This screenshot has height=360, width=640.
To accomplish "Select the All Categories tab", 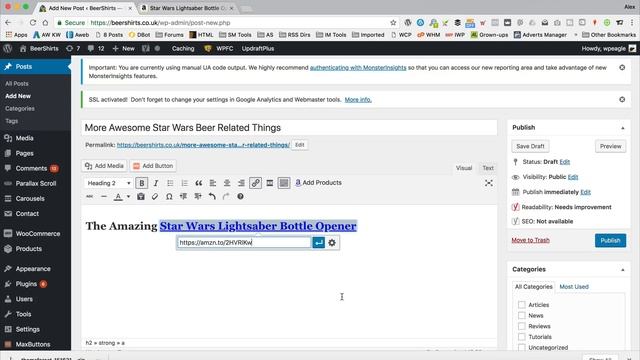I will tap(533, 287).
